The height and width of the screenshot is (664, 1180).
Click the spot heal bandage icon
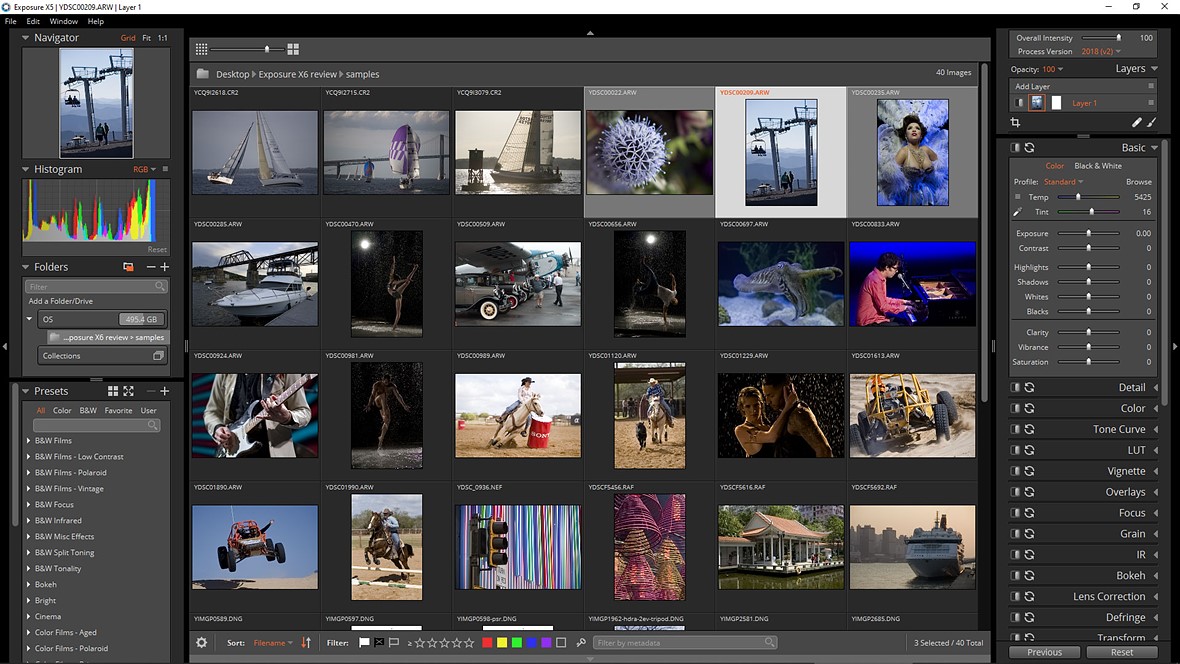[1136, 123]
